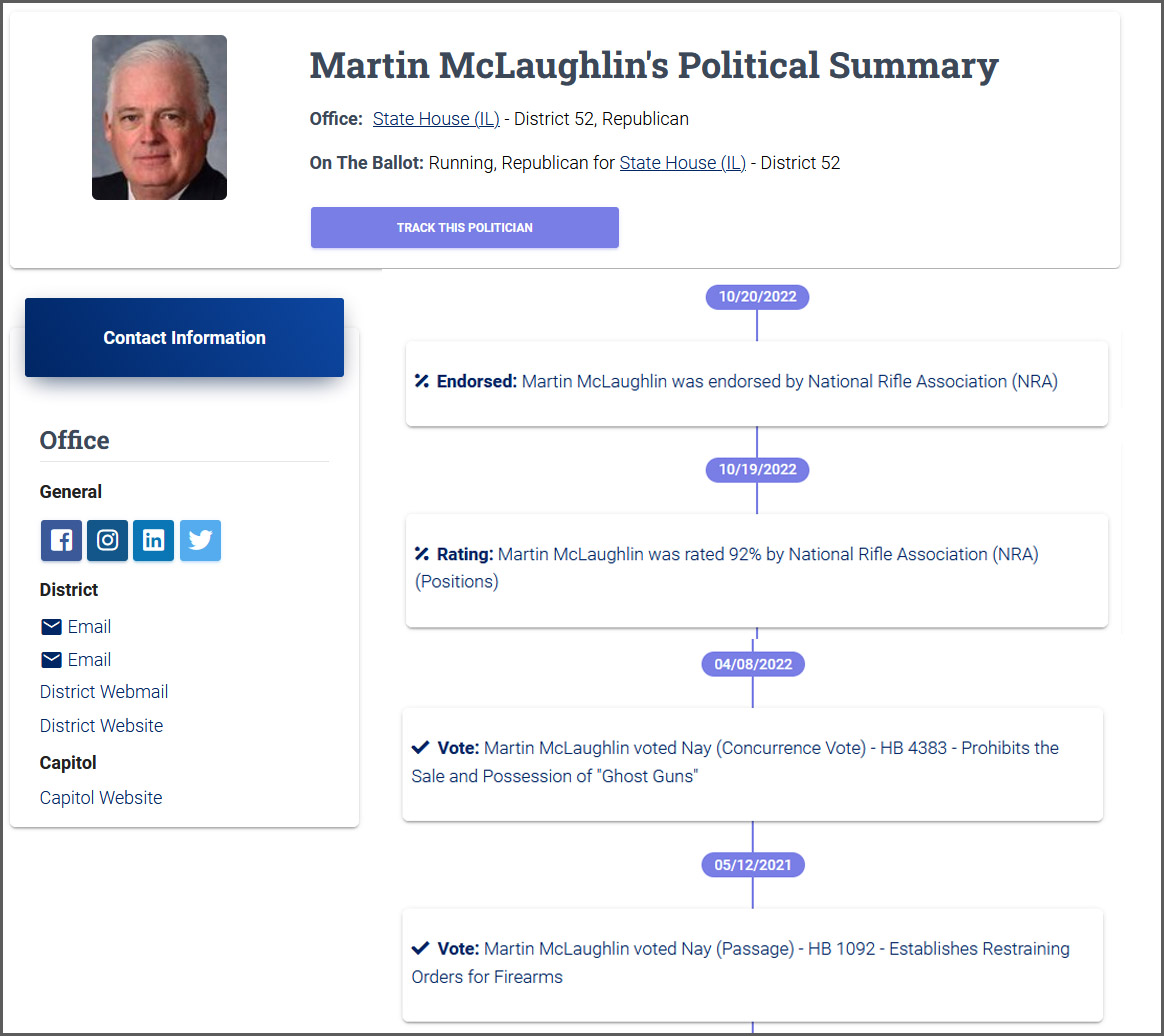Click the Capitol subheading
Viewport: 1164px width, 1036px height.
click(68, 763)
